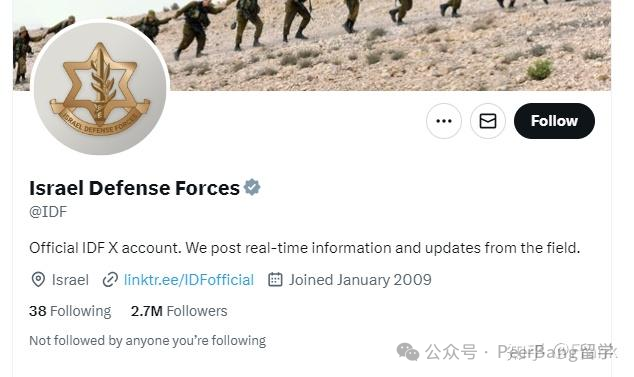634x377 pixels.
Task: Click the WeChat logo watermark icon
Action: click(408, 352)
